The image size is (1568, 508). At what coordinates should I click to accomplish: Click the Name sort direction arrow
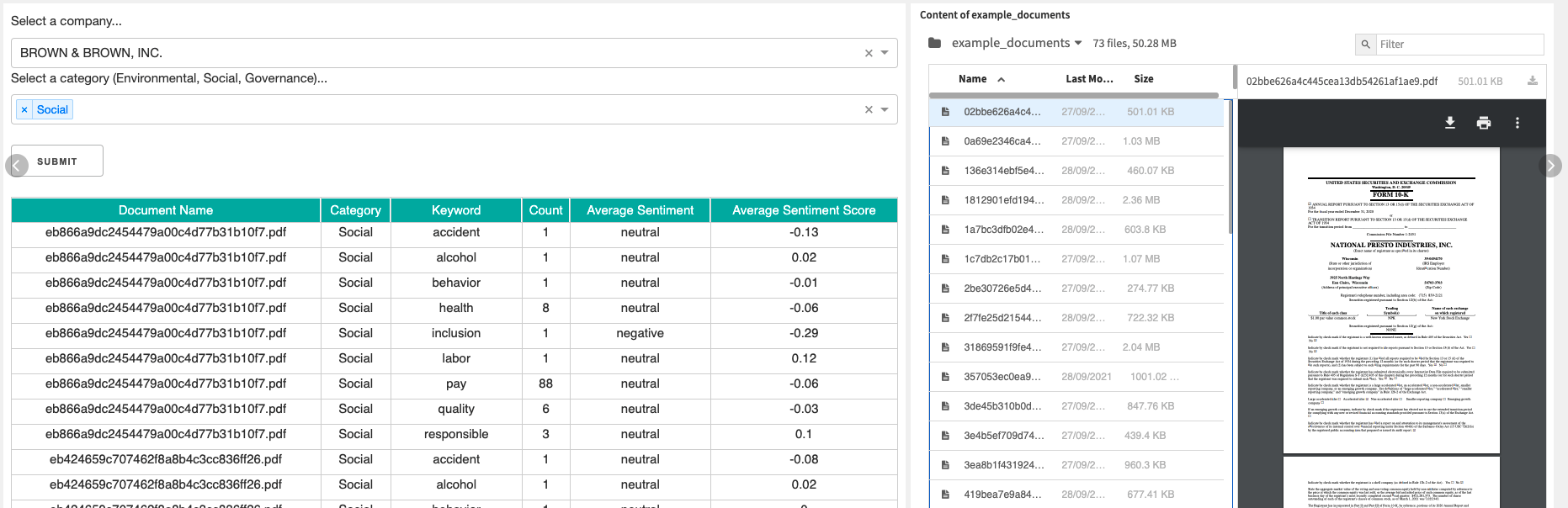1001,79
